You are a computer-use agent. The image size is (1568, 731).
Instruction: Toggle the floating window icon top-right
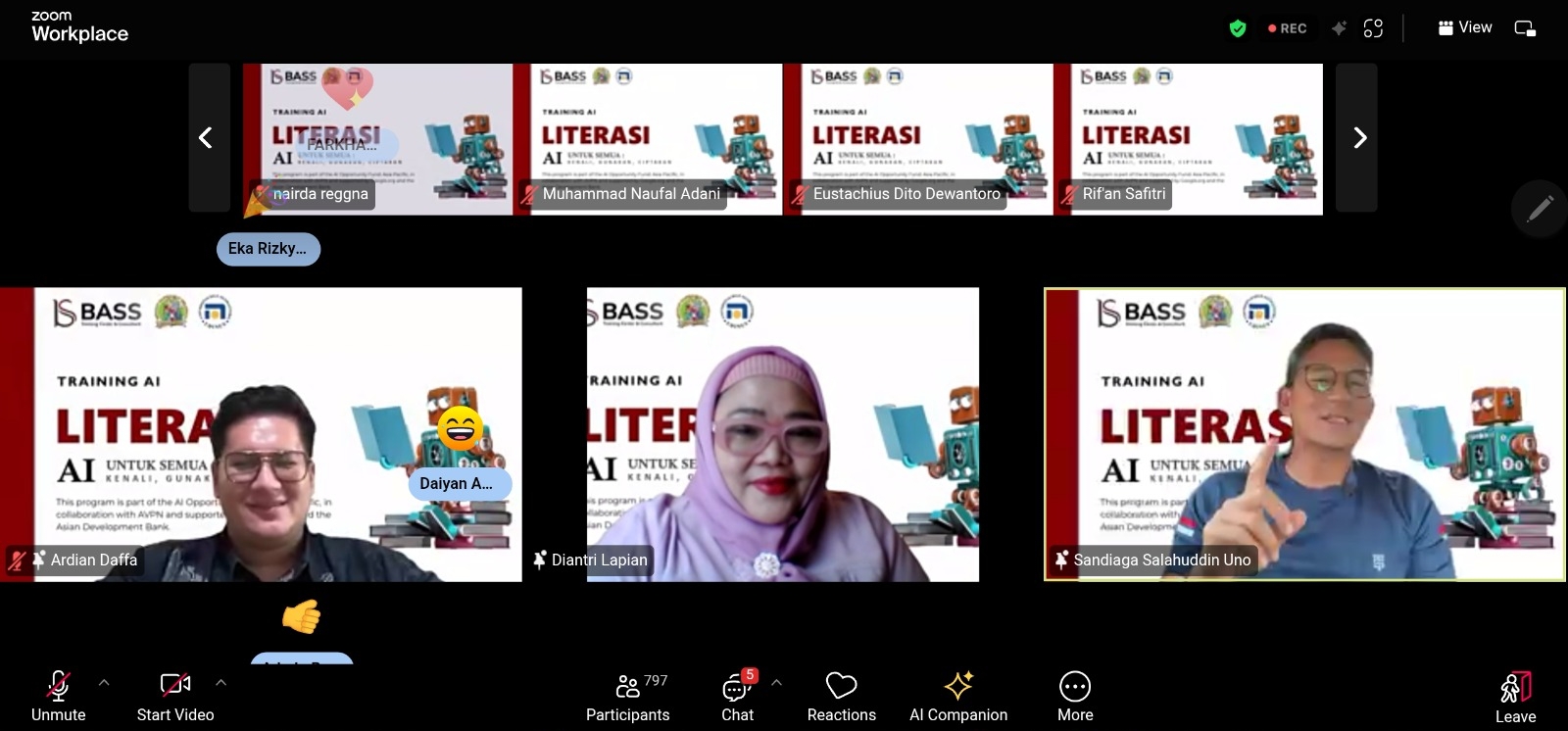[1525, 28]
